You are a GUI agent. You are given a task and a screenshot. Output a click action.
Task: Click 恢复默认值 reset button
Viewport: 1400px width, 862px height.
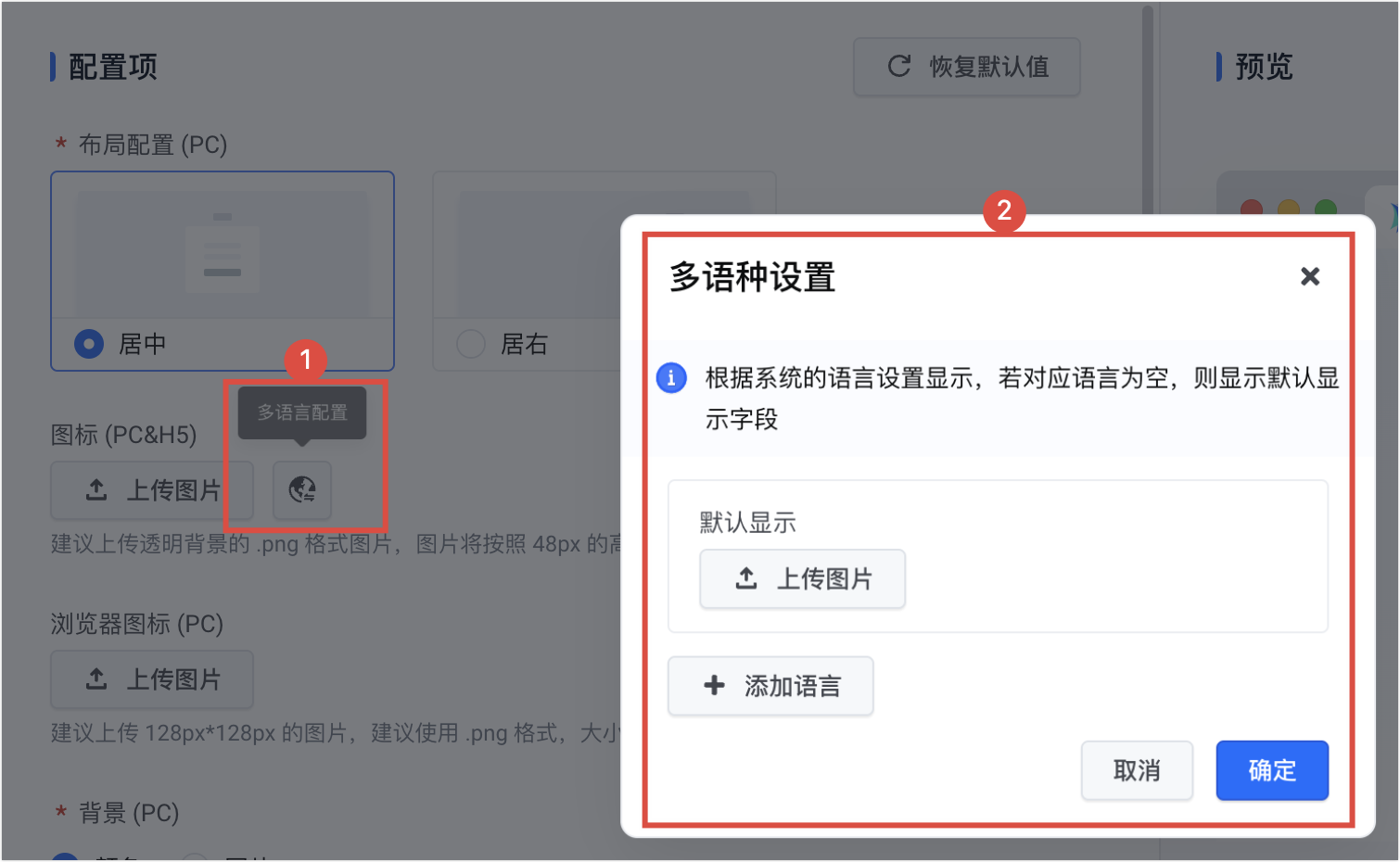click(967, 67)
